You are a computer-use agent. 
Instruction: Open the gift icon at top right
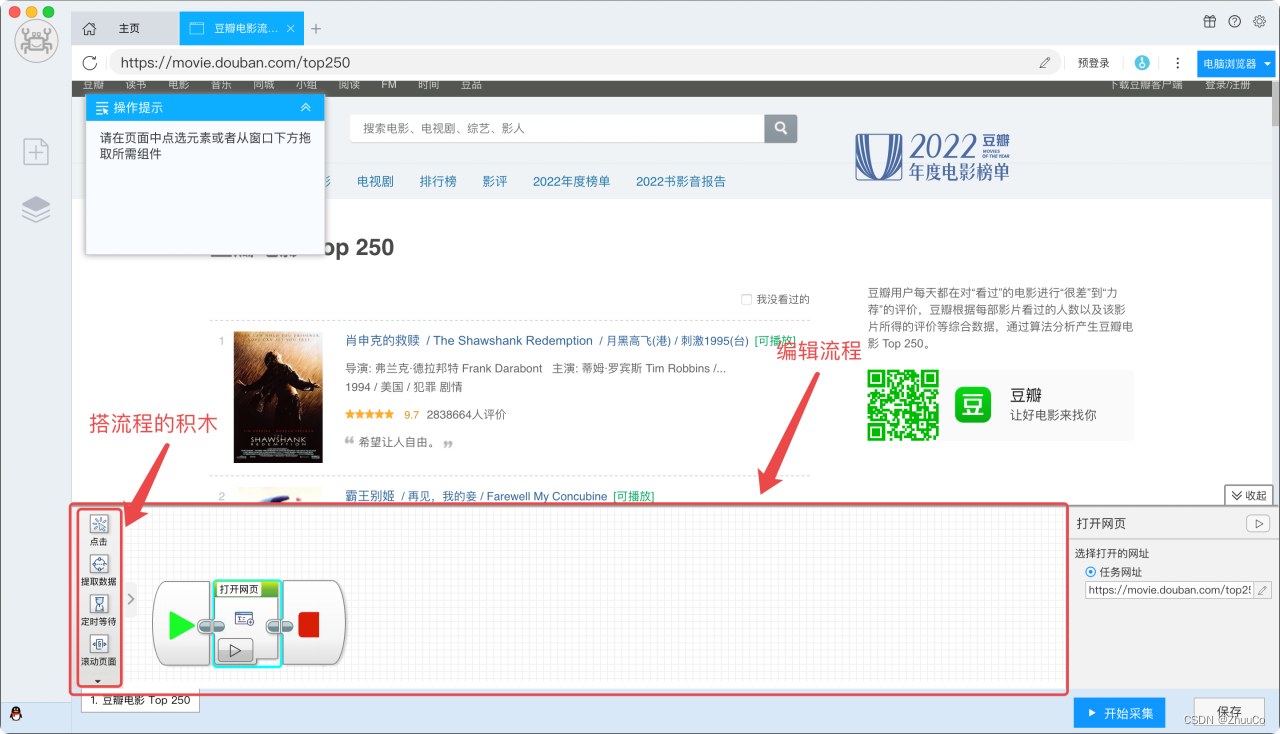(x=1209, y=21)
